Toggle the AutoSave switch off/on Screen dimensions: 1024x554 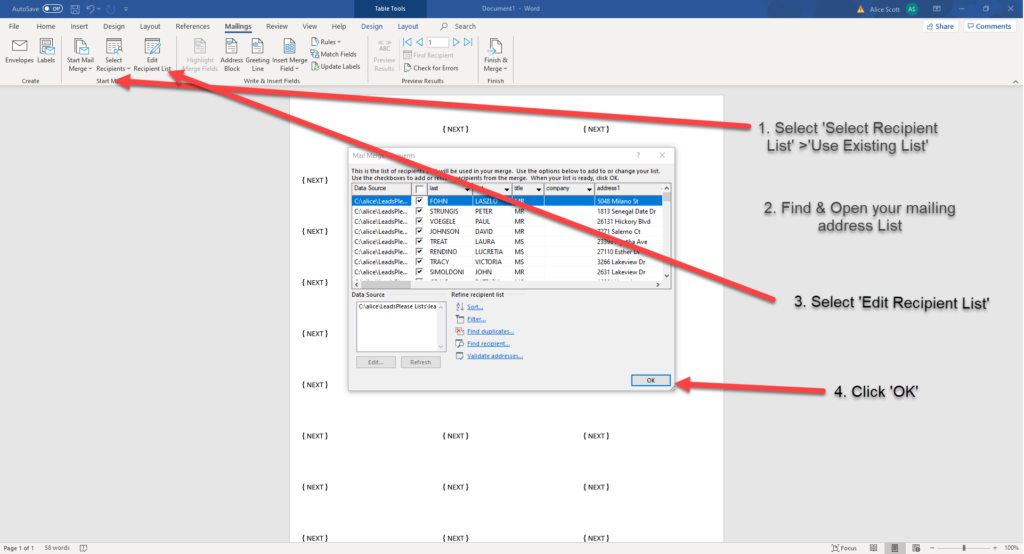52,8
